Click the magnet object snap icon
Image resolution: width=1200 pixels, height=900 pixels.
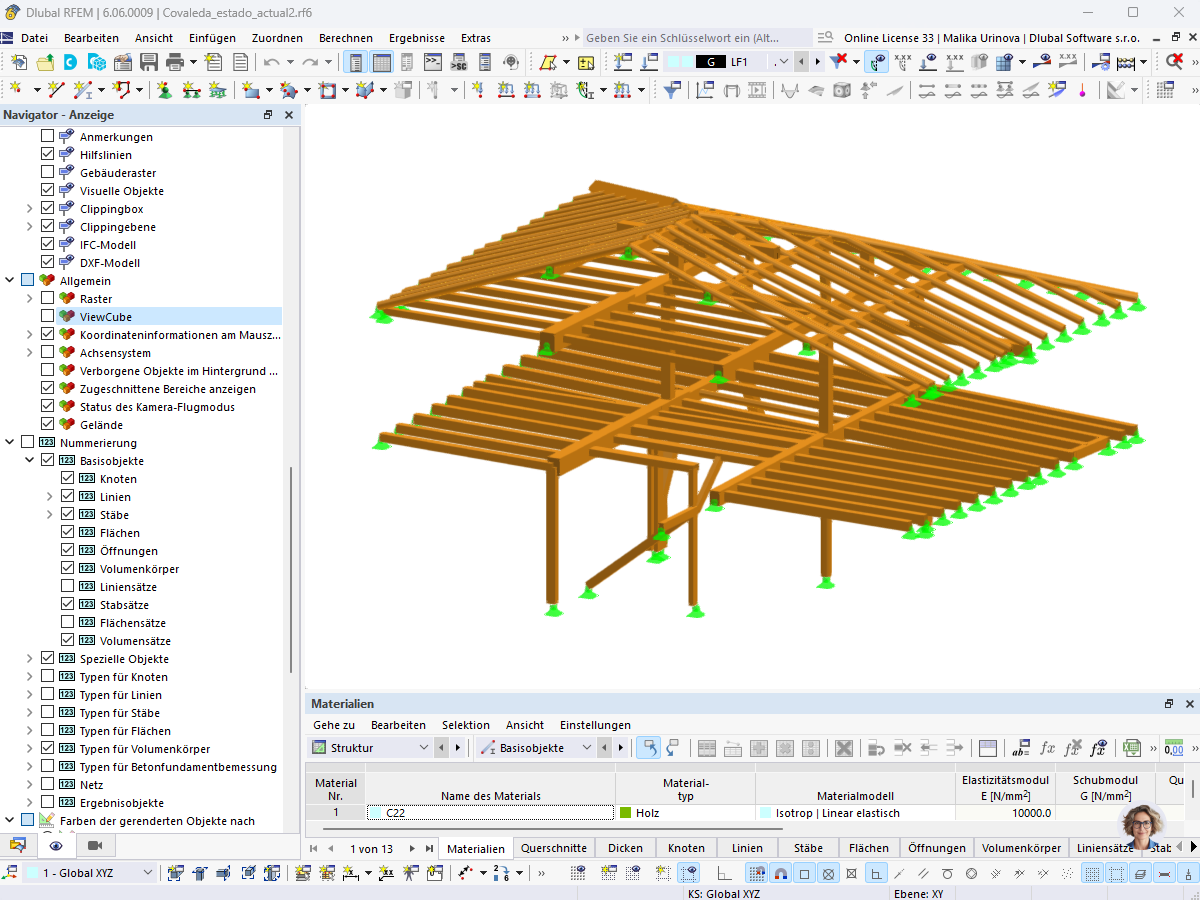tap(781, 873)
